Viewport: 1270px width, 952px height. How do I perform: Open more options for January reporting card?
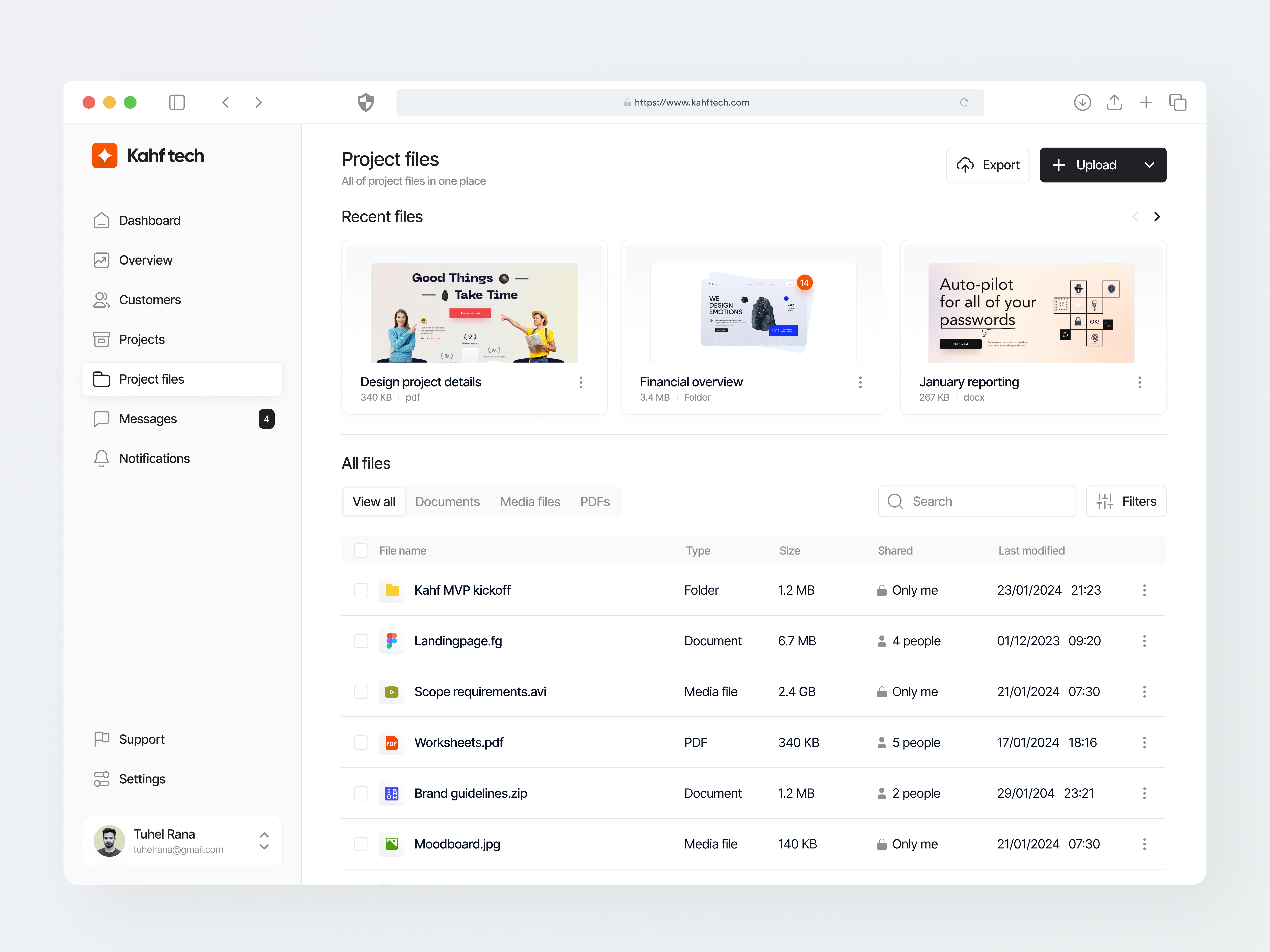(x=1140, y=382)
